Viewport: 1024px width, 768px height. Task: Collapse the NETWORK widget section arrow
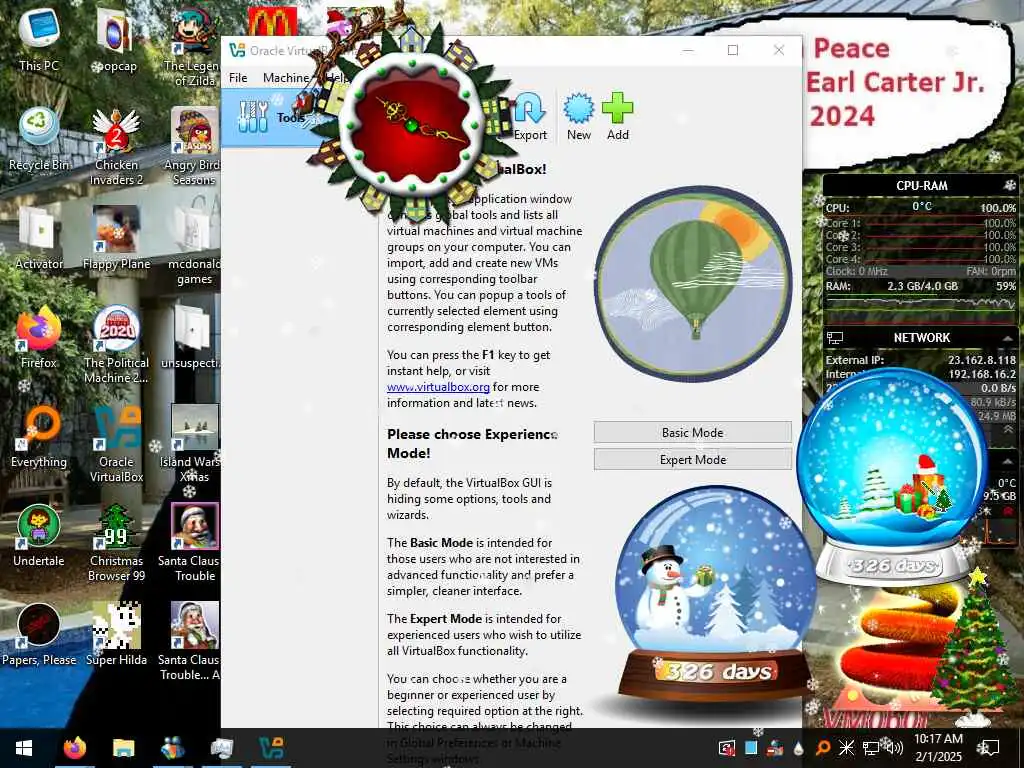pyautogui.click(x=1008, y=338)
